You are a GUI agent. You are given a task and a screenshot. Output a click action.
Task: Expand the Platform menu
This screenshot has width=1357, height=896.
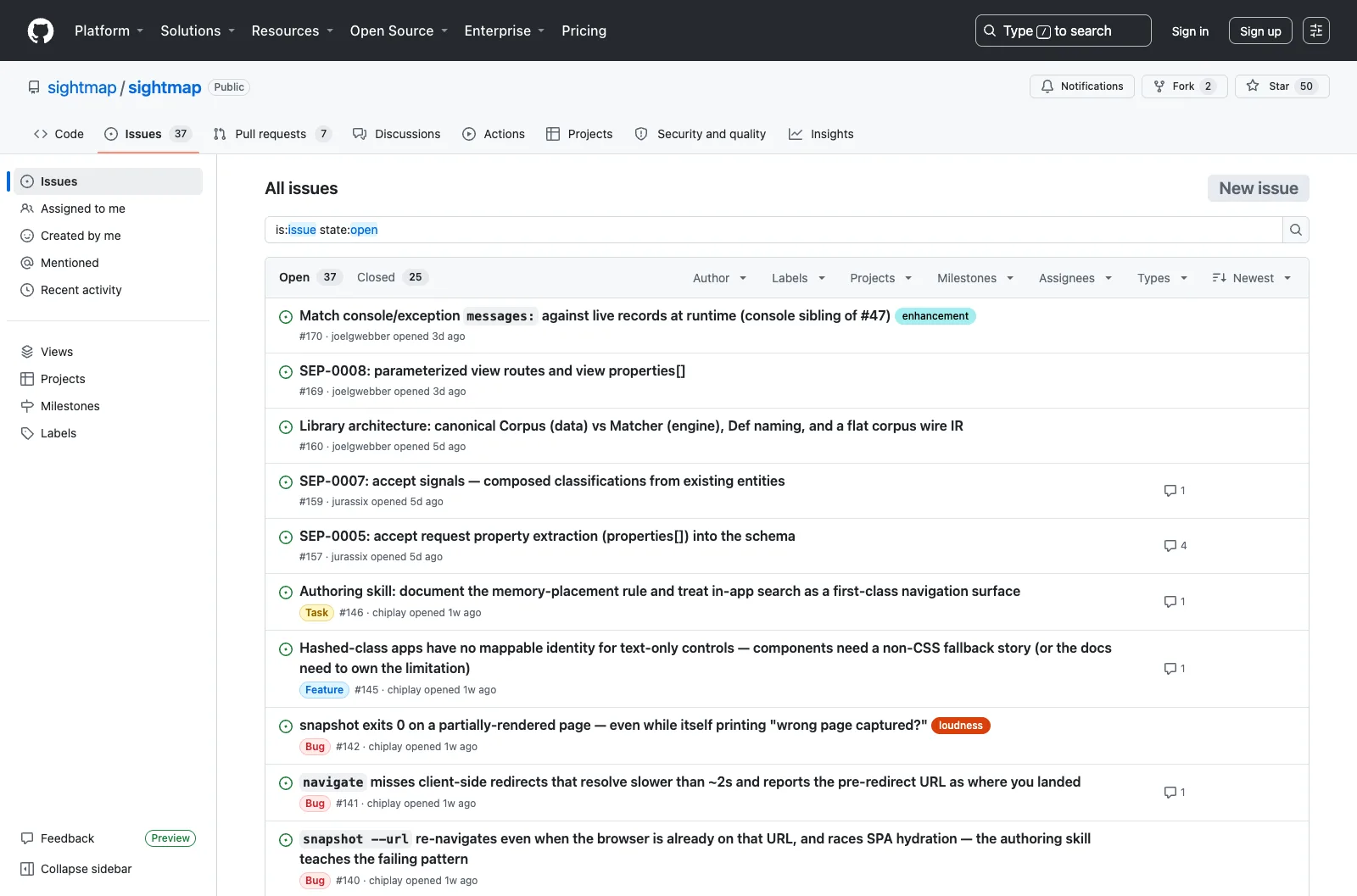click(109, 31)
